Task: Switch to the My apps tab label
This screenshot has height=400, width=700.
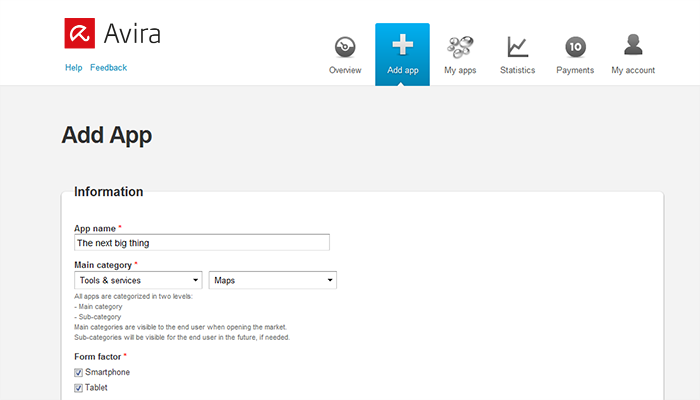Action: [460, 70]
